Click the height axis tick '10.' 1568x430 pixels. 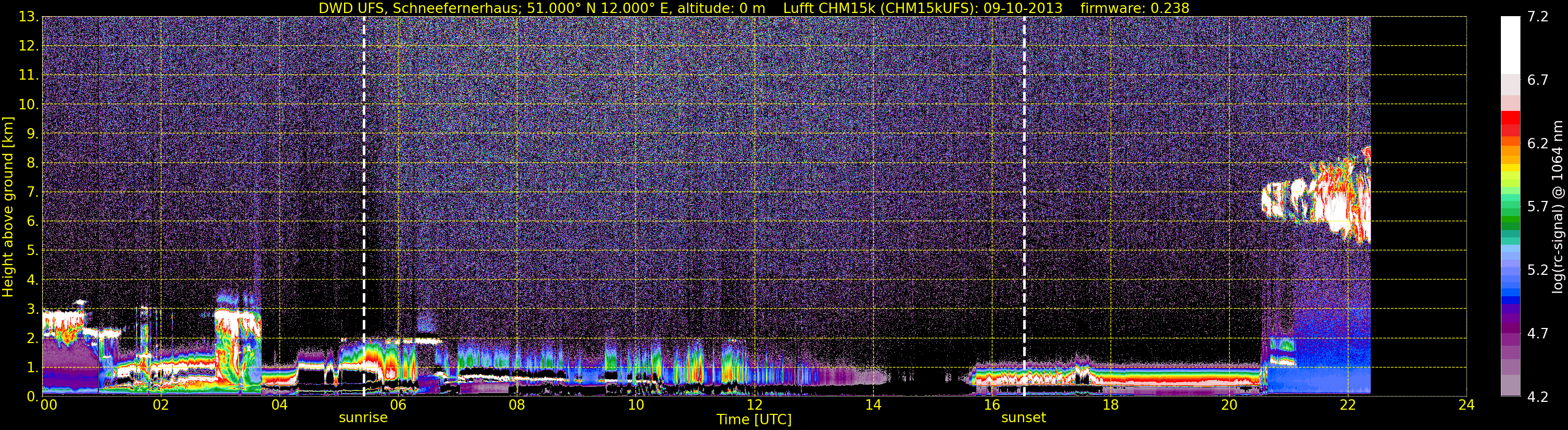(28, 105)
